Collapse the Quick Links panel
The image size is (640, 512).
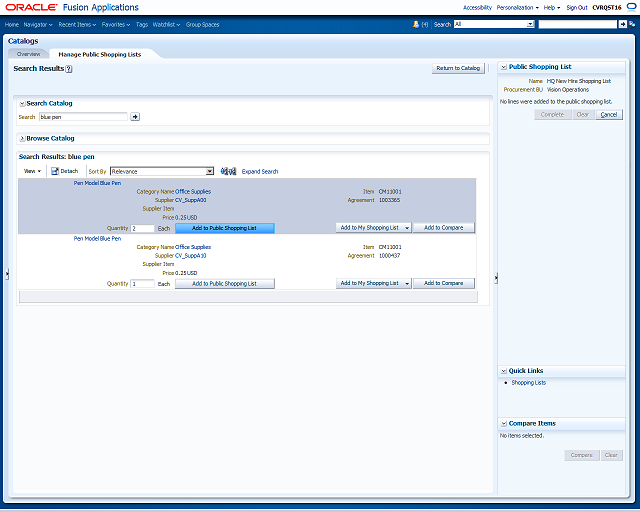(504, 371)
